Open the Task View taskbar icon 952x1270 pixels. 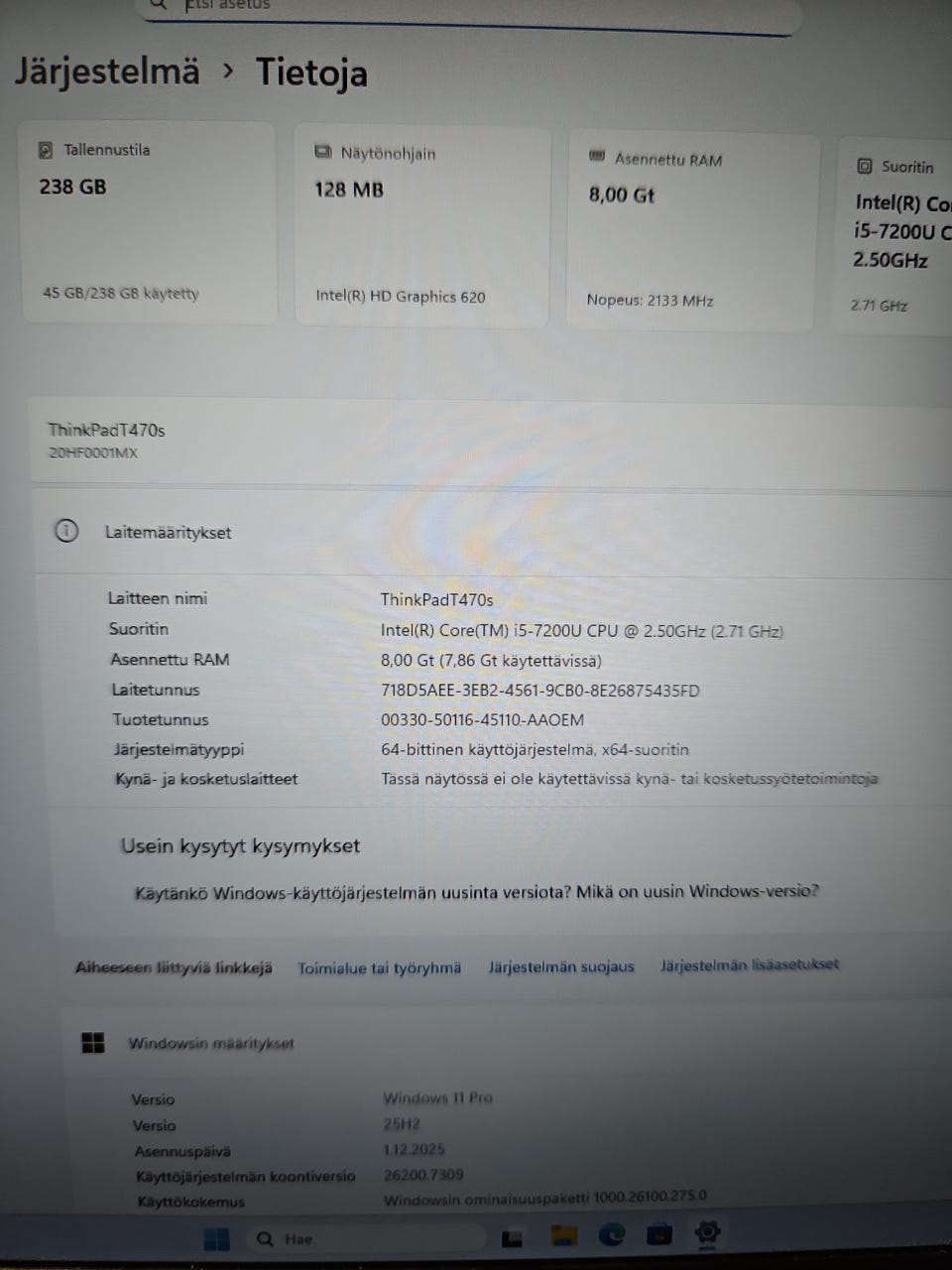[x=512, y=1238]
